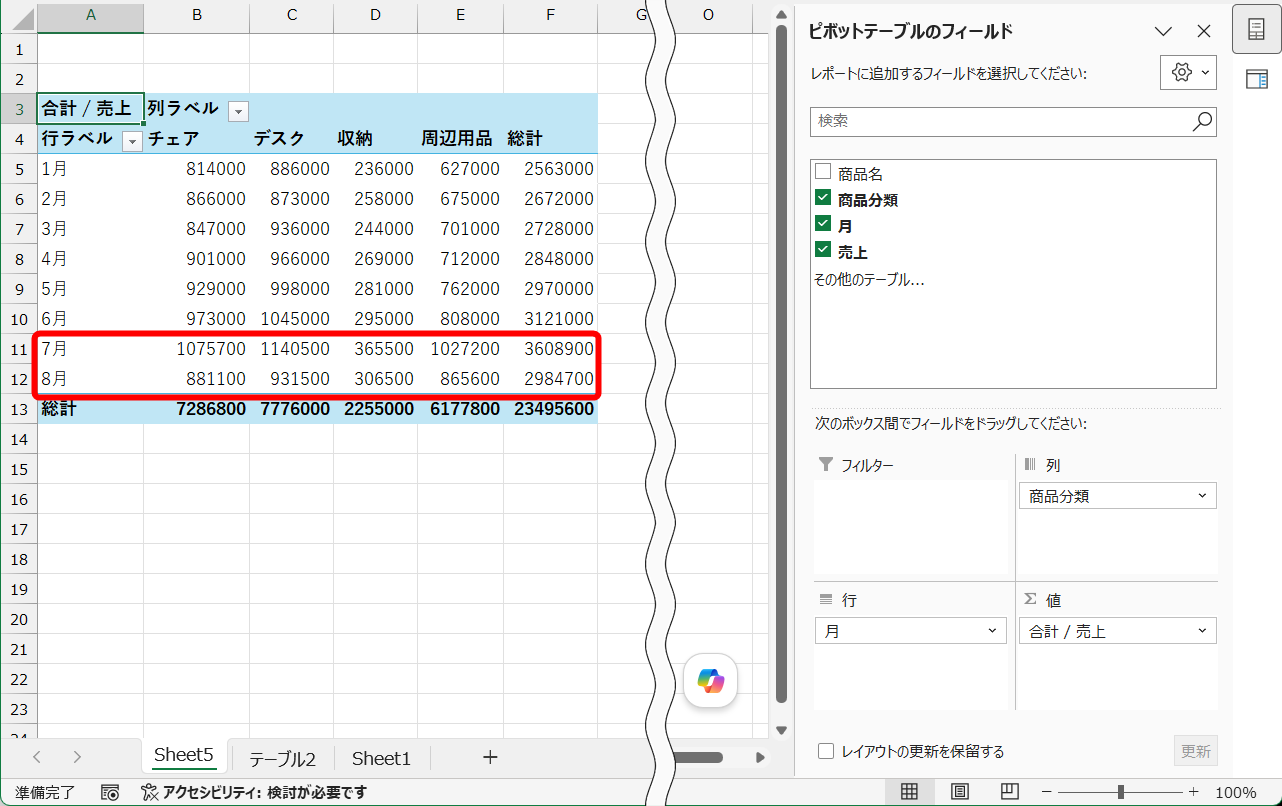The image size is (1282, 806).
Task: Select cell containing 3608900
Action: [551, 349]
